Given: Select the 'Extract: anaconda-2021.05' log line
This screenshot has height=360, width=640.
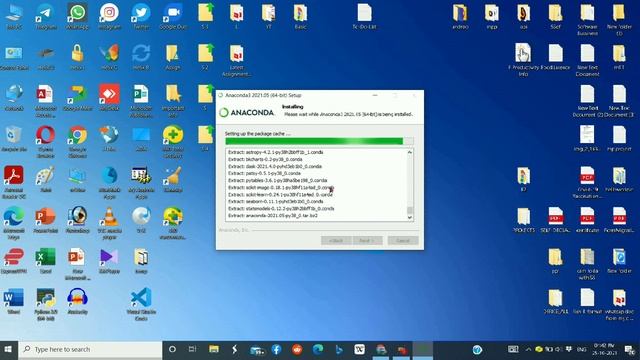Looking at the screenshot, I should coord(273,216).
